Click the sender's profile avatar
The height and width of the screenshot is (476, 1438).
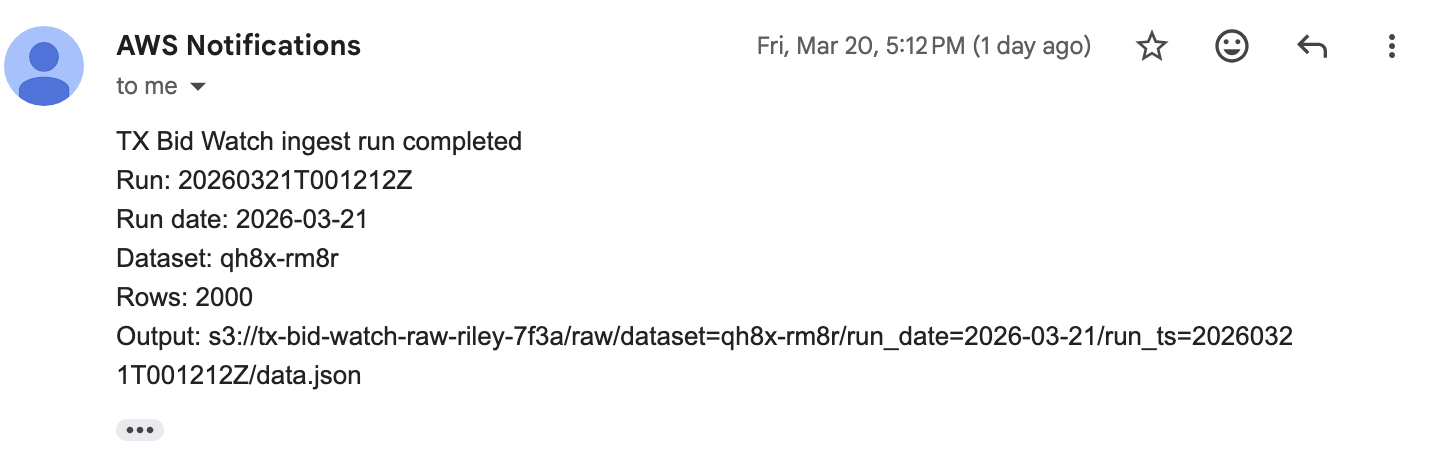tap(45, 66)
